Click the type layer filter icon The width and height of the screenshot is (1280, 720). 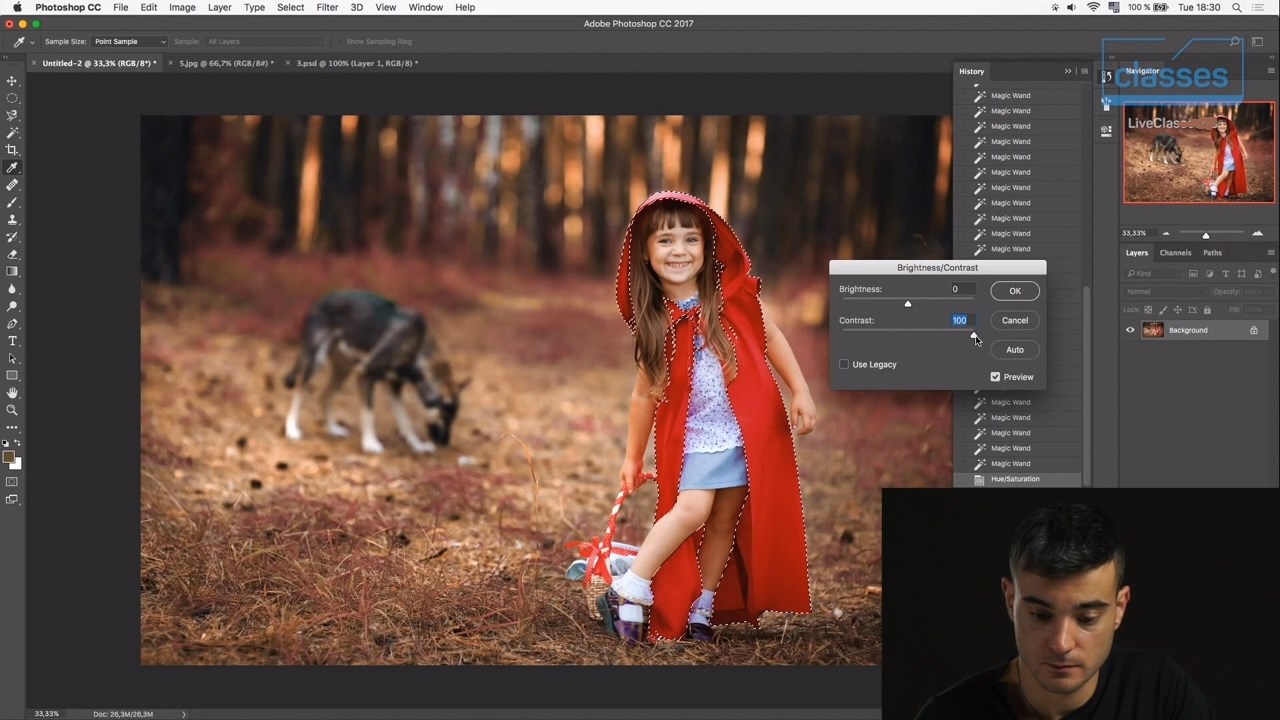click(x=1226, y=274)
